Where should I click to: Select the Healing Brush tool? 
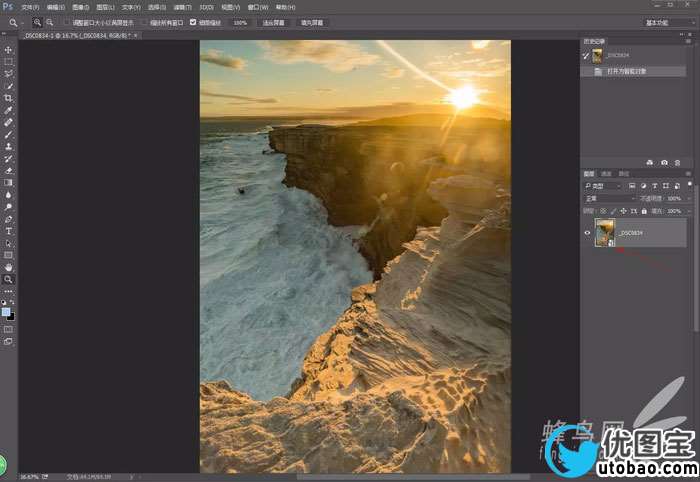(8, 122)
